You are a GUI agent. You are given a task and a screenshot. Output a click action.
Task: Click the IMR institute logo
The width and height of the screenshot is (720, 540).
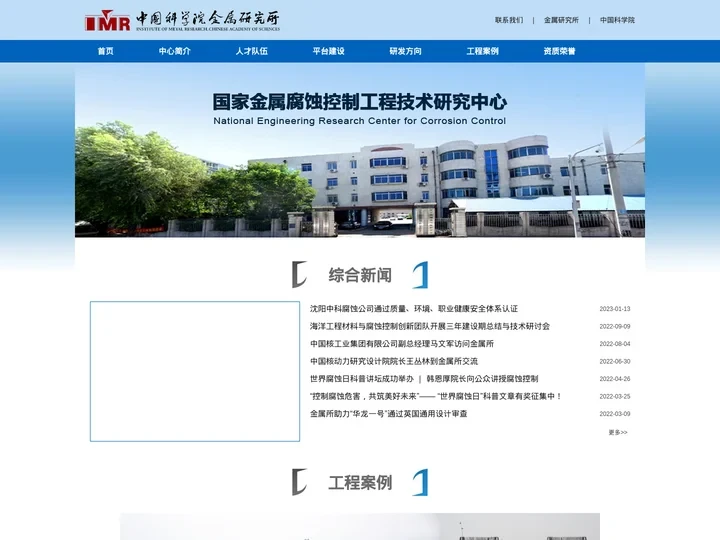pos(182,21)
